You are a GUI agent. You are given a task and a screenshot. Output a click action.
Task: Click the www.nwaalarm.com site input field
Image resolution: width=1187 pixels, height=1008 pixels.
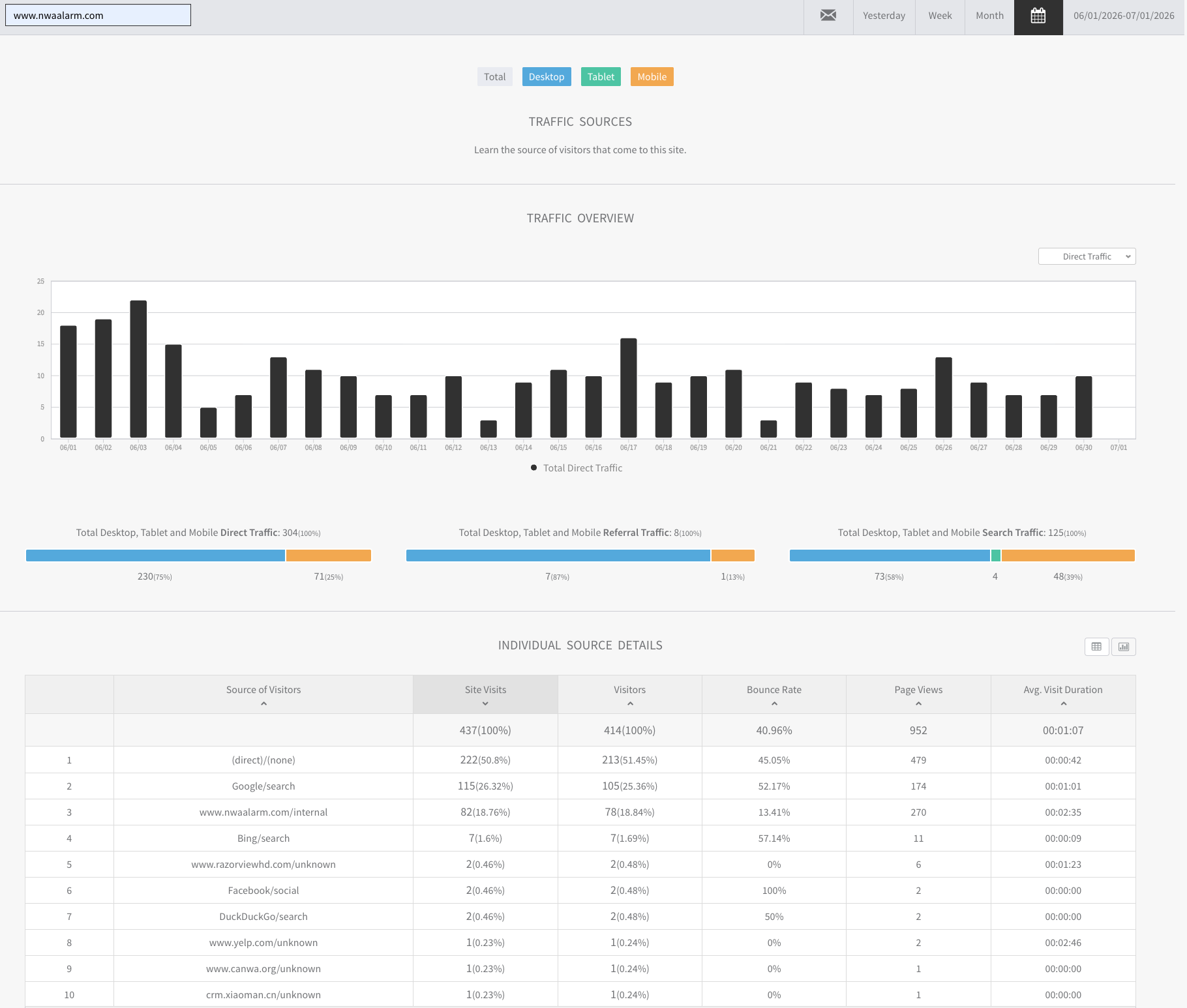(98, 15)
